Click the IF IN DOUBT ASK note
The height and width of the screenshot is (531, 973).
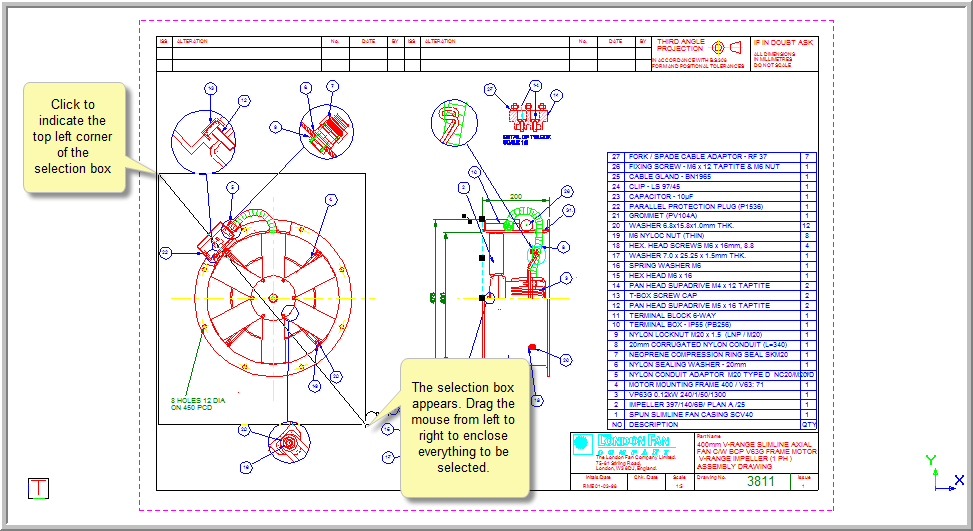click(x=783, y=43)
